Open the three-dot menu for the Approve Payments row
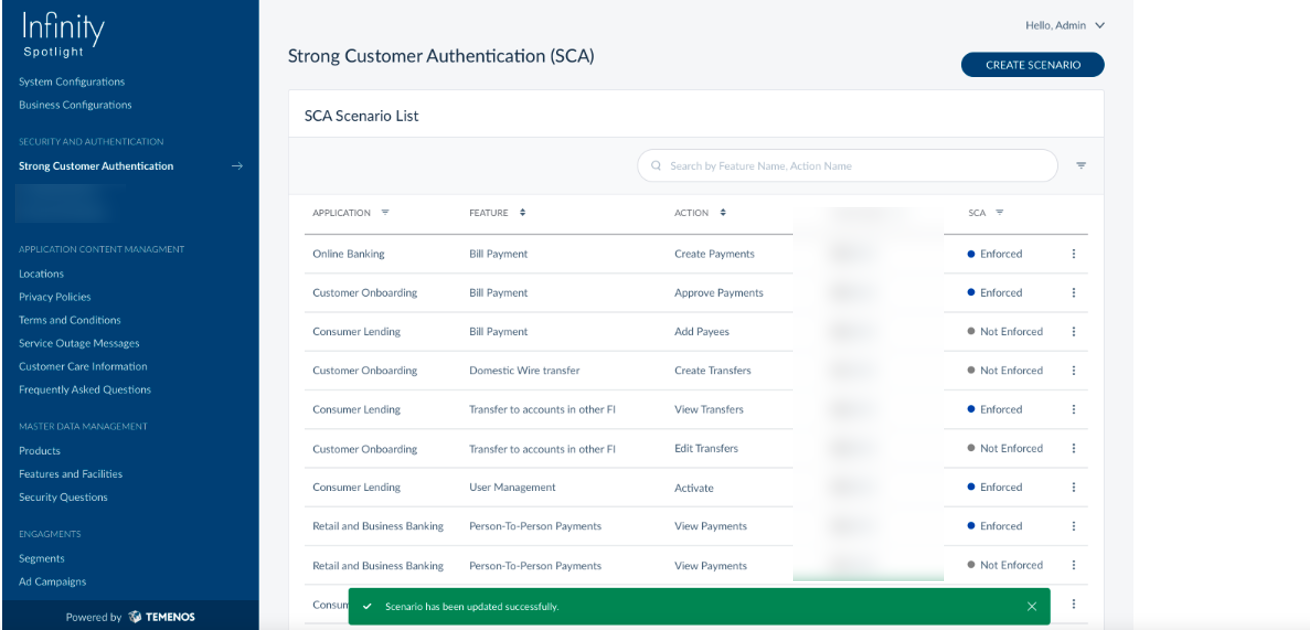The height and width of the screenshot is (630, 1310). coord(1074,293)
